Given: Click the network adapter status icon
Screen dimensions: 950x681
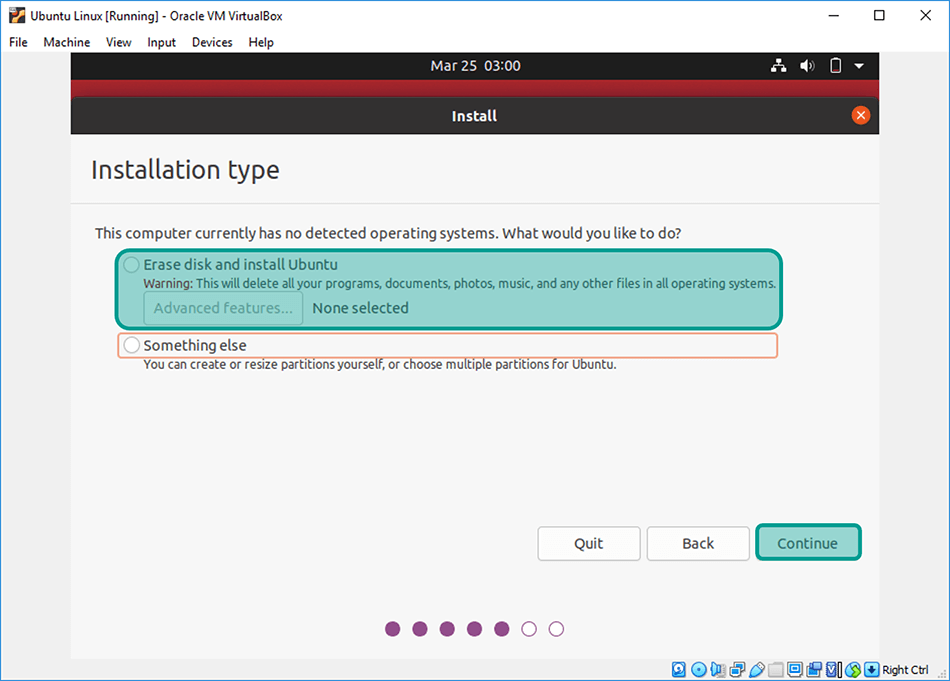Looking at the screenshot, I should pyautogui.click(x=737, y=669).
